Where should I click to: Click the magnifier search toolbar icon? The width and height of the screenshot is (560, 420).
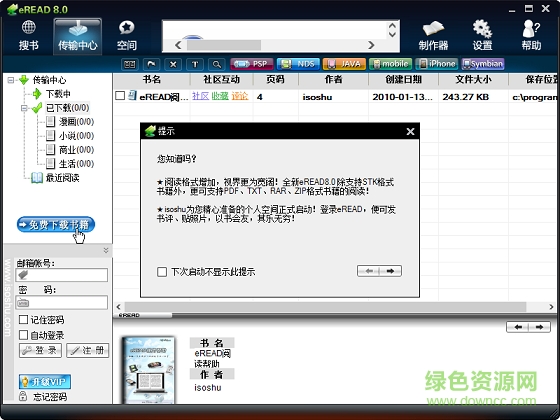pyautogui.click(x=217, y=64)
